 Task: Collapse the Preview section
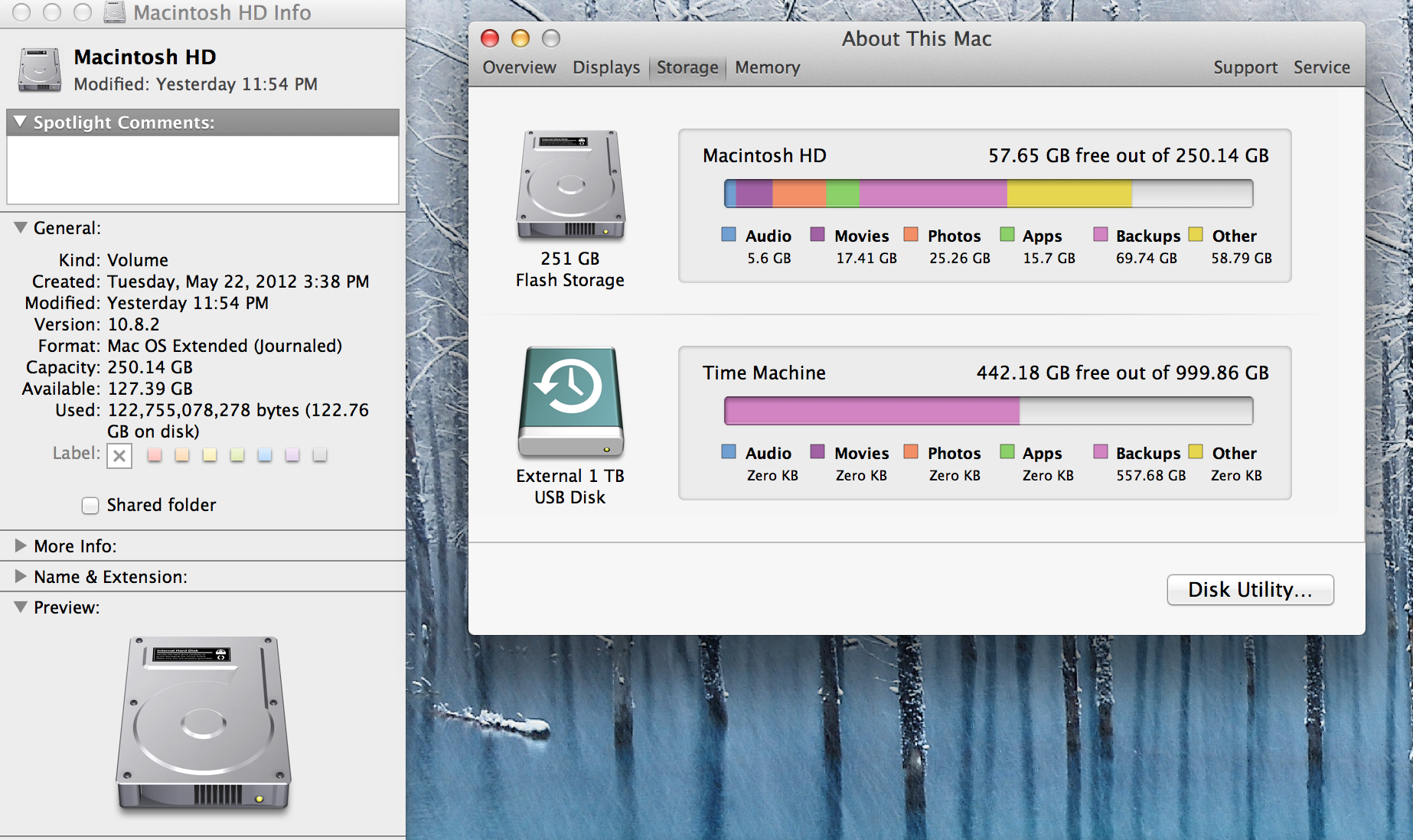click(x=21, y=607)
